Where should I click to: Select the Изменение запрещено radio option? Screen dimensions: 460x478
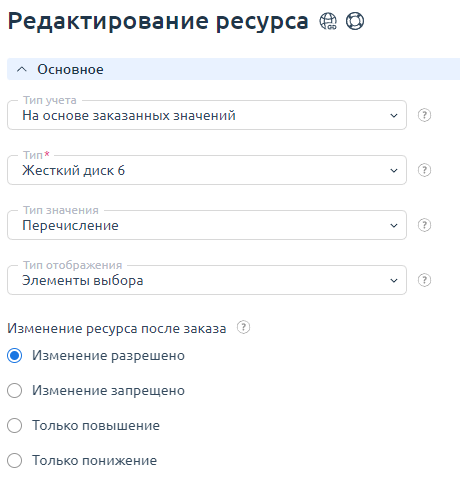(15, 390)
